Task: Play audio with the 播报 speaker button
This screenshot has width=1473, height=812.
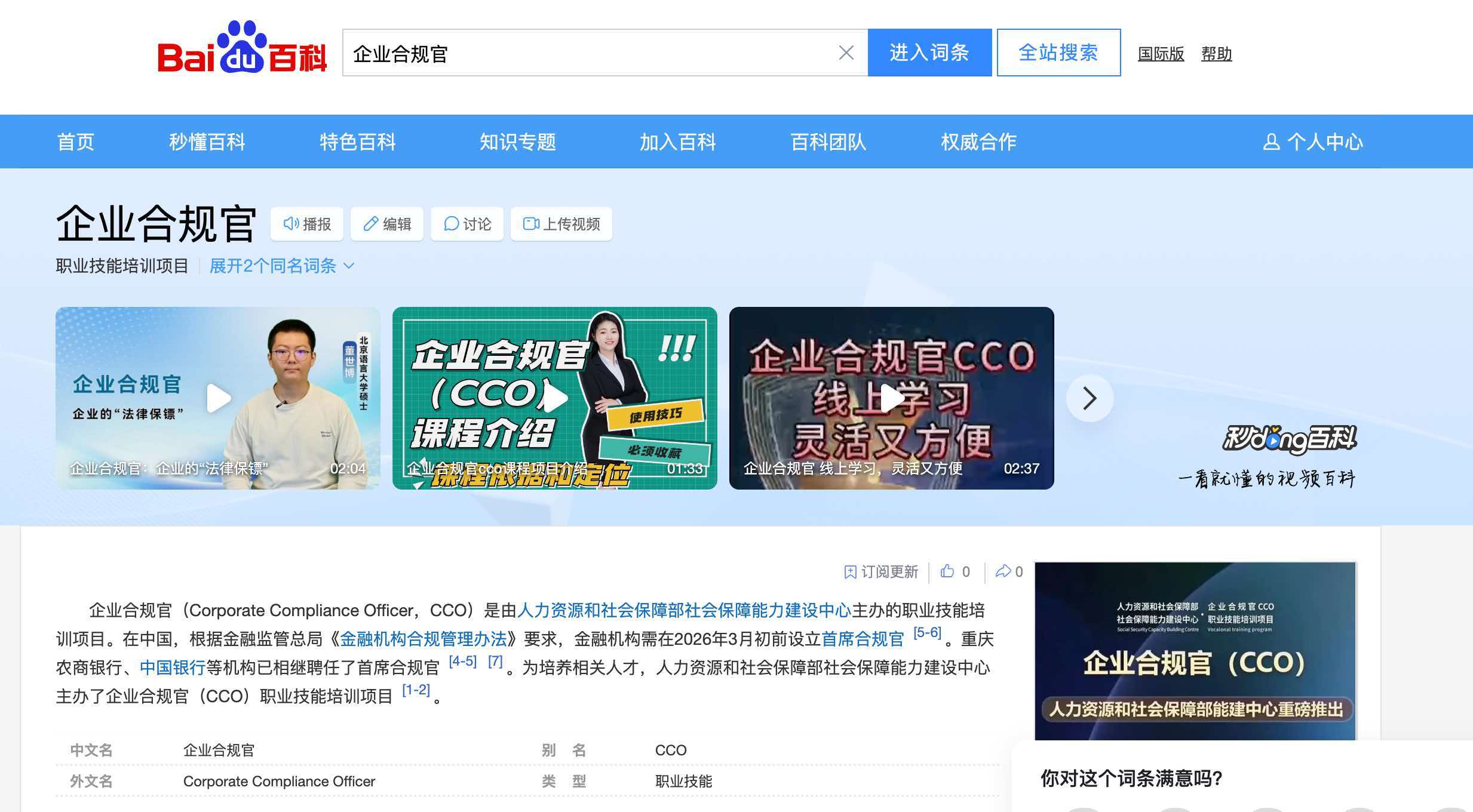Action: coord(307,224)
